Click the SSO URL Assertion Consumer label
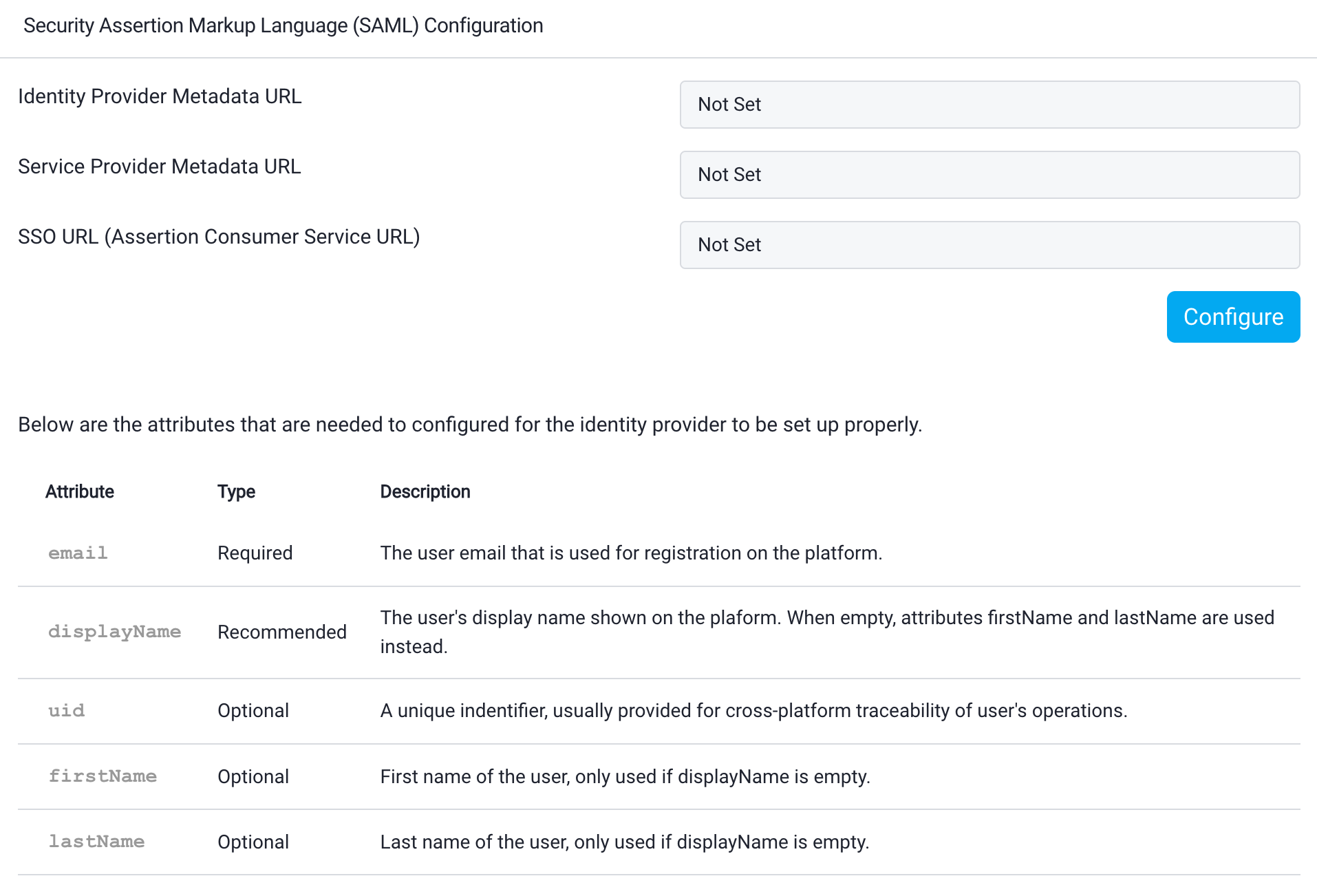Screen dimensions: 1317x896 coord(219,237)
